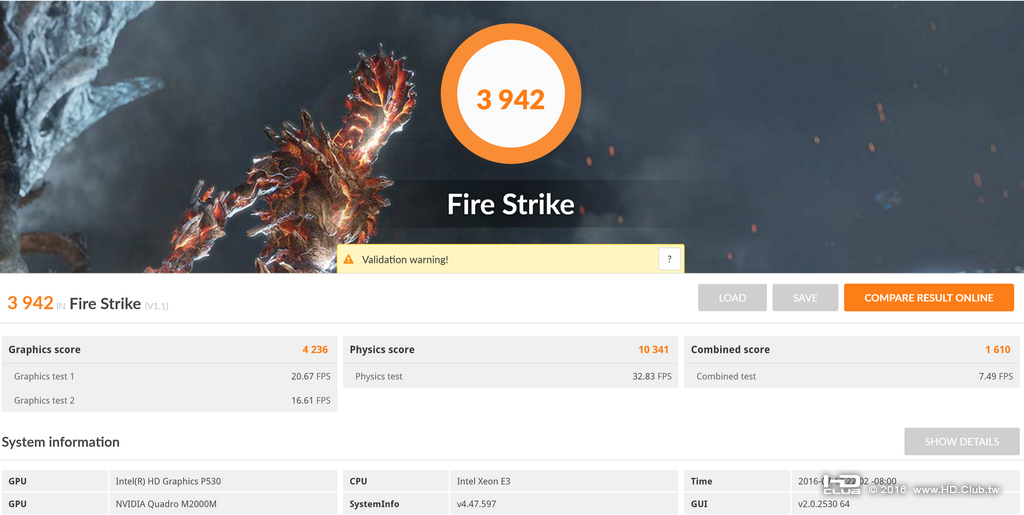The image size is (1024, 515).
Task: Click the LOAD button
Action: coord(732,298)
